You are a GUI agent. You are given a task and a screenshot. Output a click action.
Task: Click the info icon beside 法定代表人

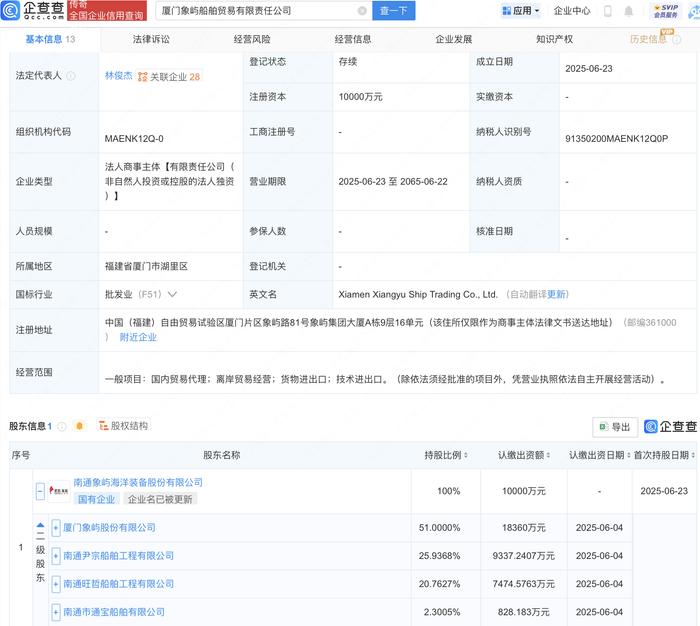pyautogui.click(x=71, y=76)
